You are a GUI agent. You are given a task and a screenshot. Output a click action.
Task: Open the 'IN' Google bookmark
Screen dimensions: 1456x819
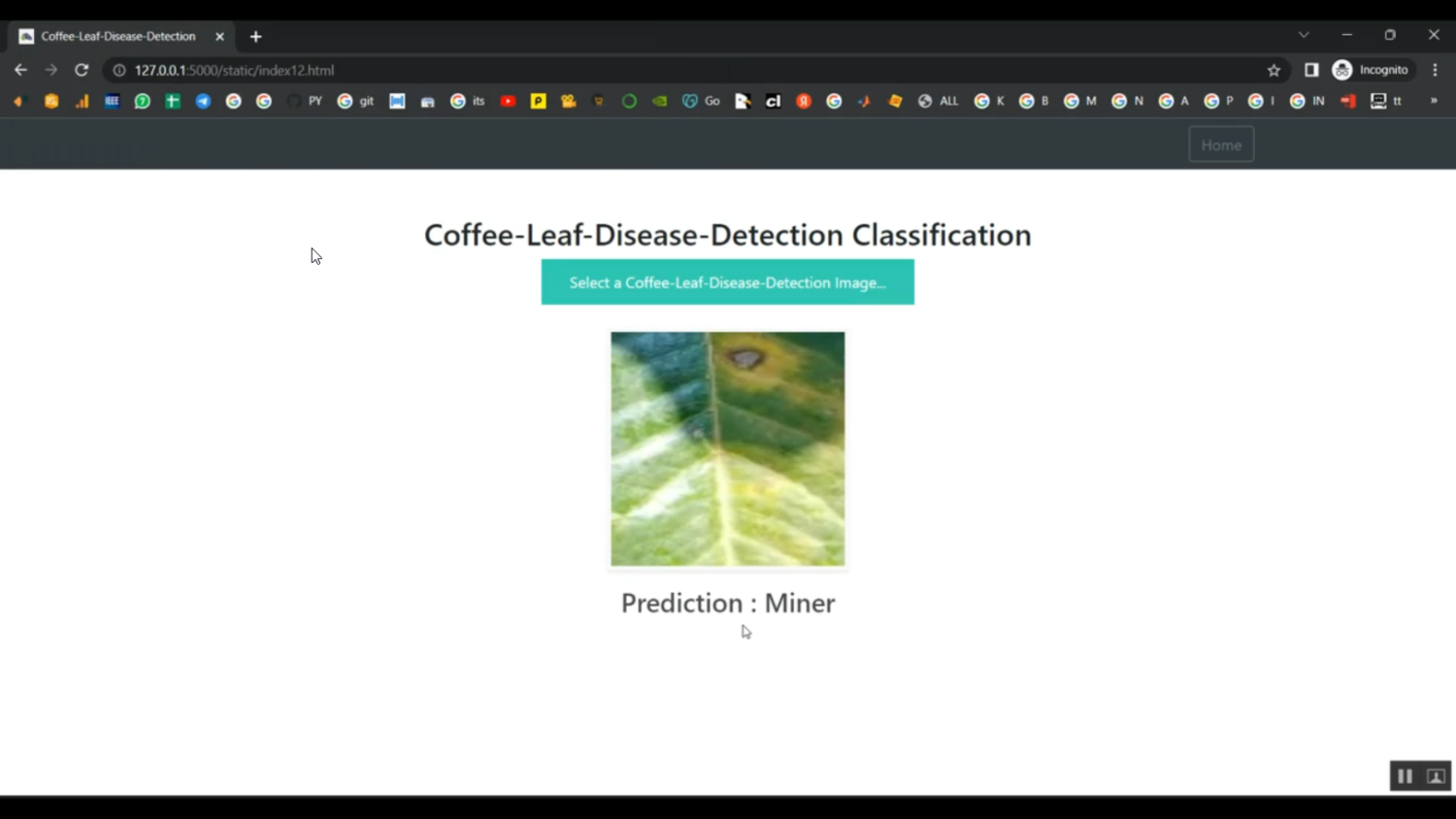coord(1307,101)
